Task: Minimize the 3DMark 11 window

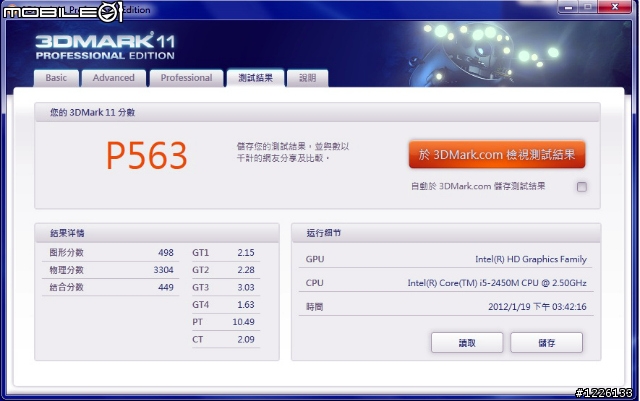Action: click(569, 7)
